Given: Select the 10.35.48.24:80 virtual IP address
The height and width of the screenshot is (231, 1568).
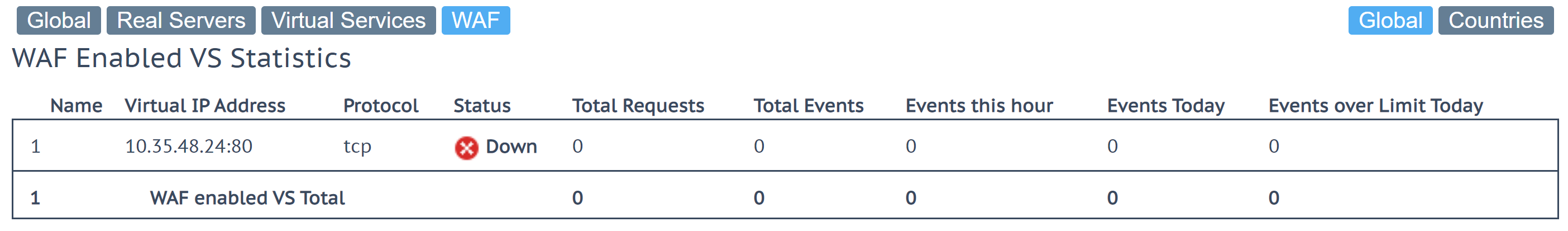Looking at the screenshot, I should (x=189, y=147).
